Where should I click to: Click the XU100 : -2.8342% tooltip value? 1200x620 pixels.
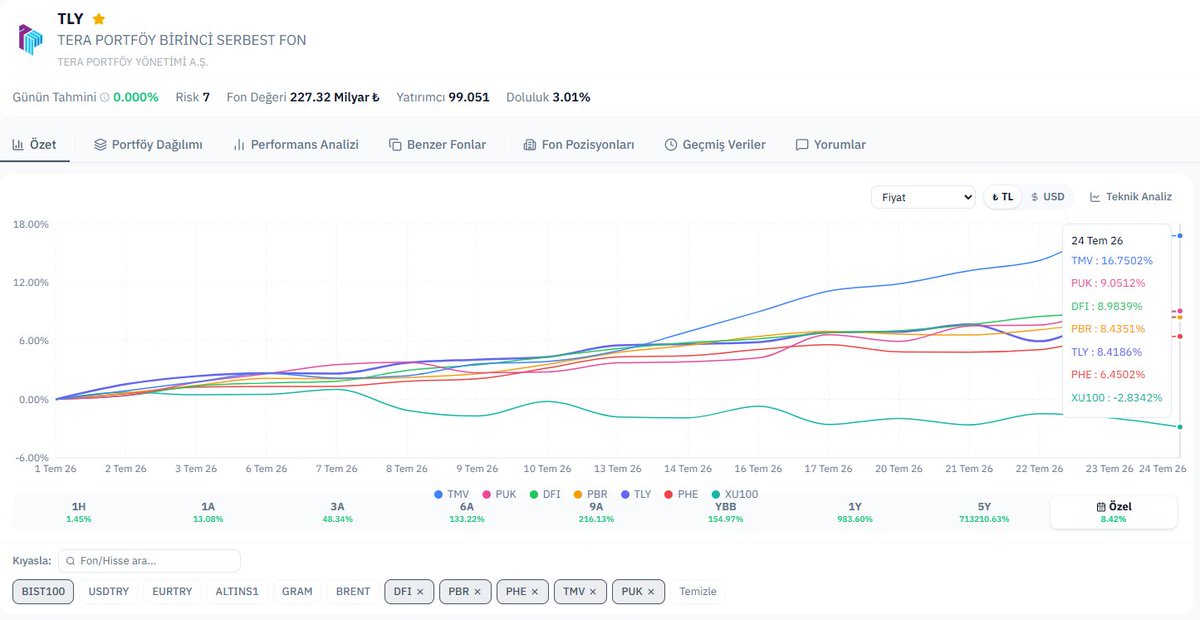[1117, 397]
